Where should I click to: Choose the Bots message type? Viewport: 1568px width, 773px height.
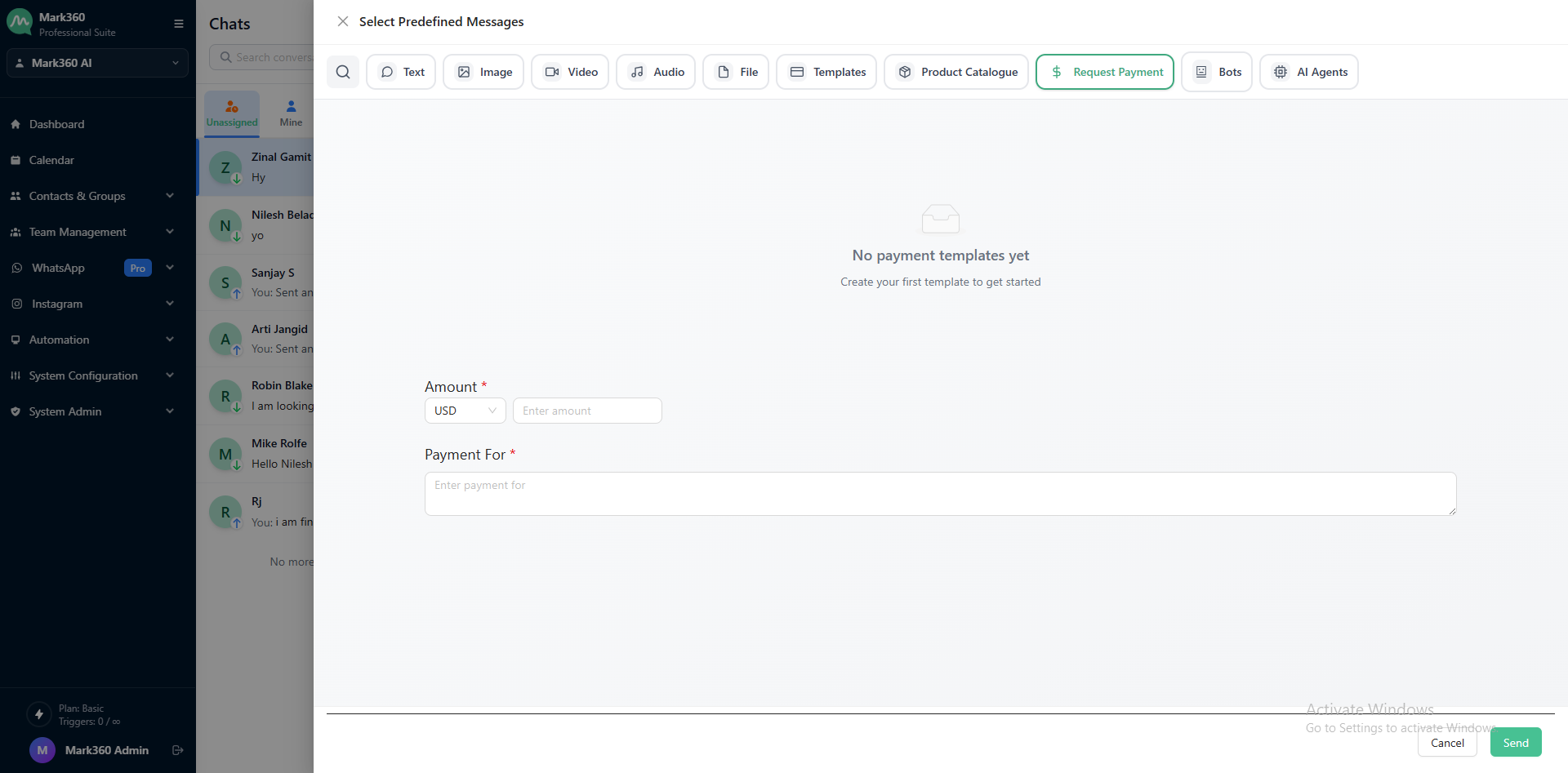[x=1217, y=72]
